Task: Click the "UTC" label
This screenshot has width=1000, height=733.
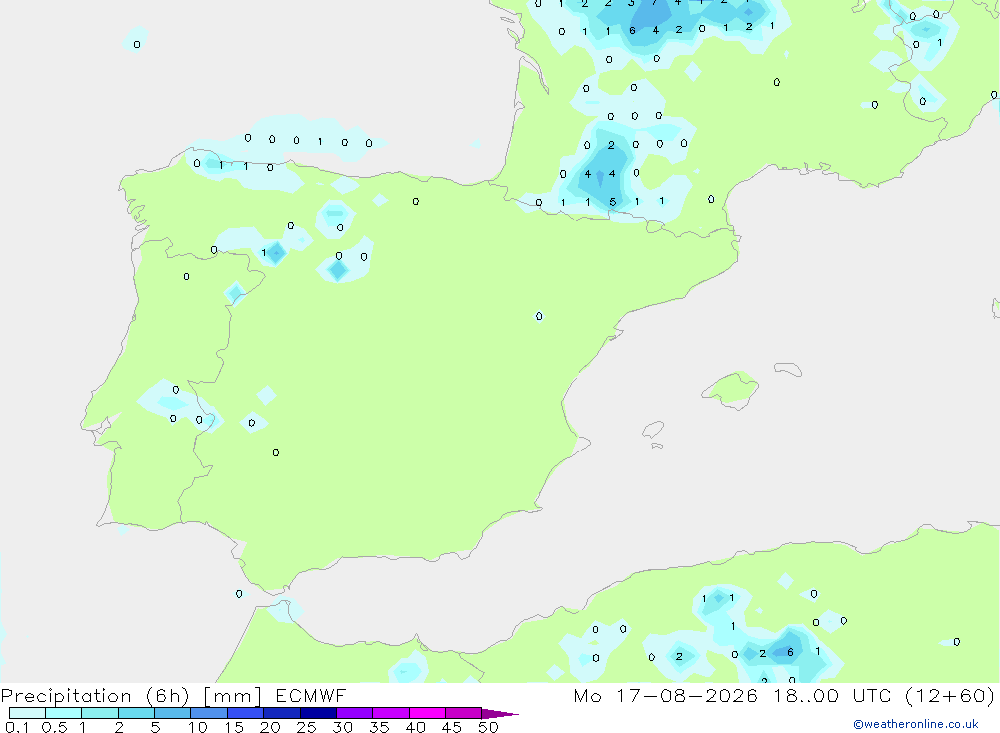Action: 872,695
